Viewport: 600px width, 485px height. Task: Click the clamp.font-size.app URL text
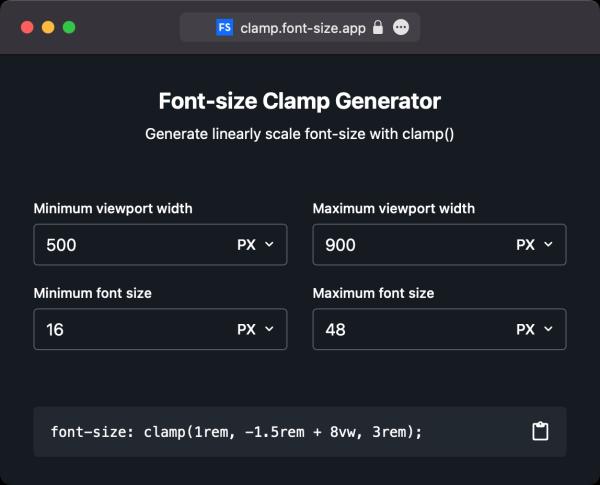304,28
